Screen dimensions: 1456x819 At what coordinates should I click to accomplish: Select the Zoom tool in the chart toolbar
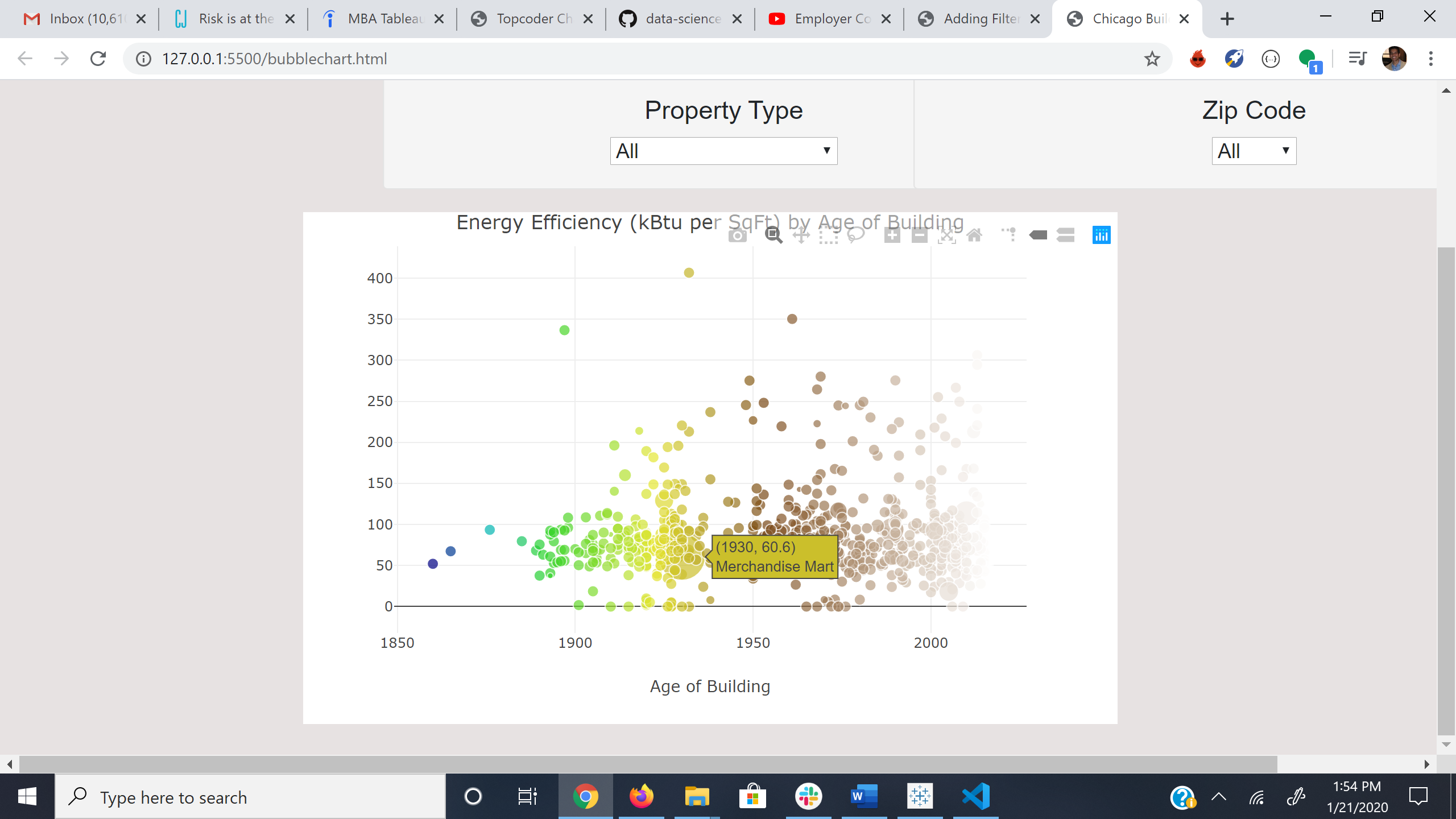[772, 235]
